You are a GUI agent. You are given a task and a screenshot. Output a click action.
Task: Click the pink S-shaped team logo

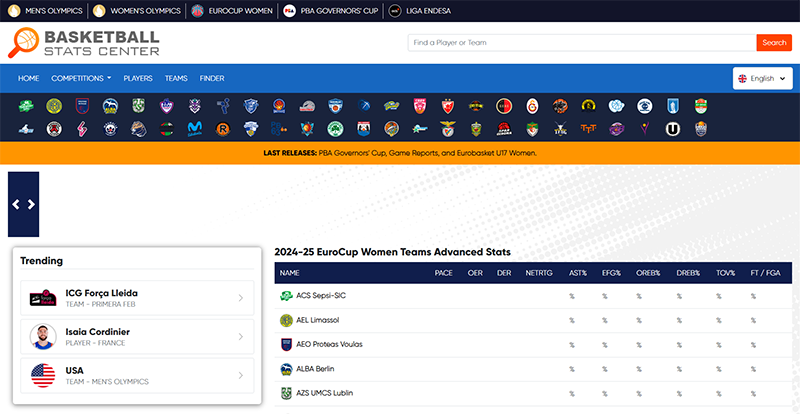[82, 129]
